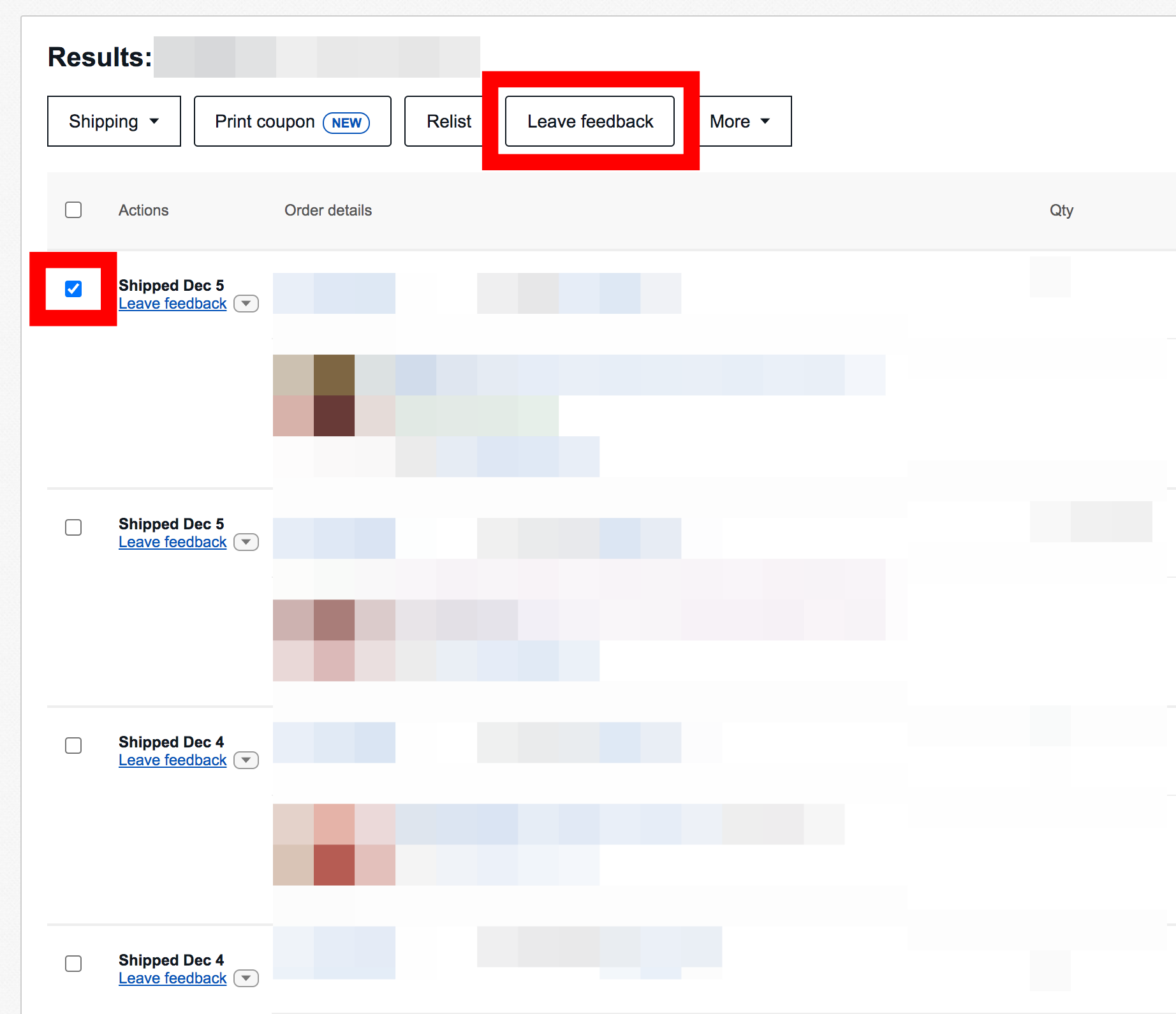Click the Relist button

click(x=448, y=121)
